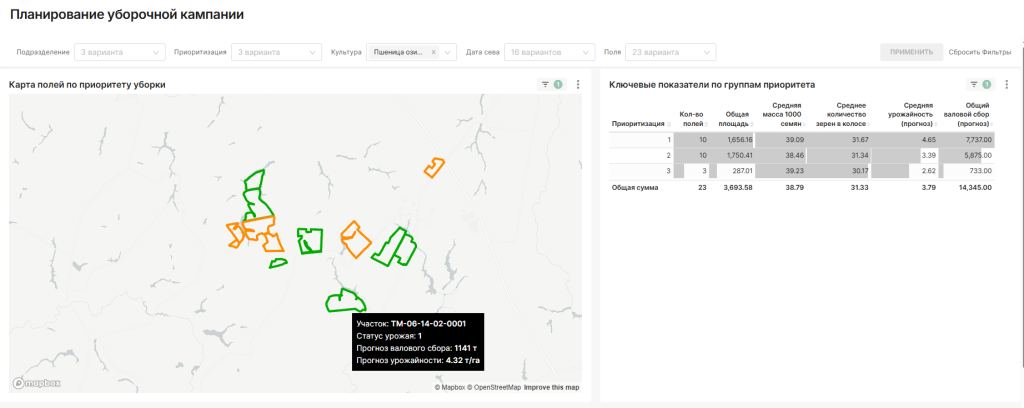Click the Общая сумма row label
The image size is (1024, 408).
[635, 187]
